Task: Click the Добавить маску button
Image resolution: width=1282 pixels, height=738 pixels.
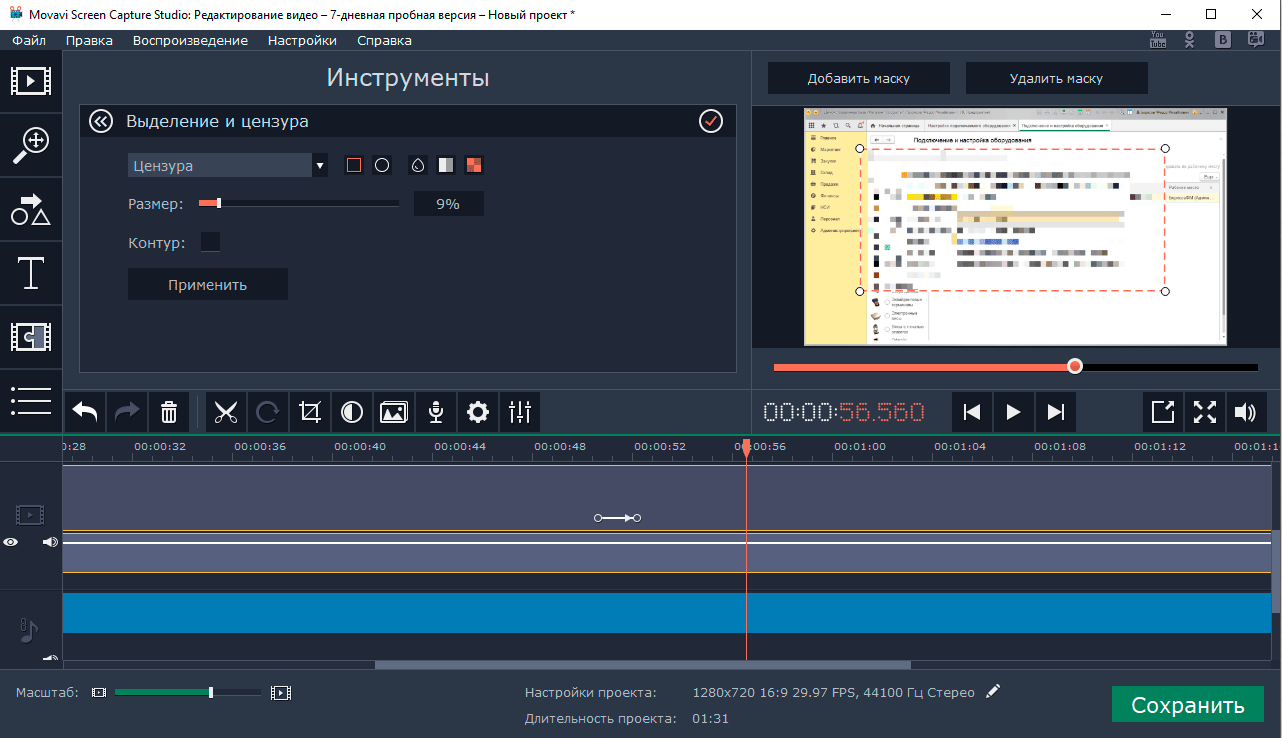Action: tap(859, 78)
